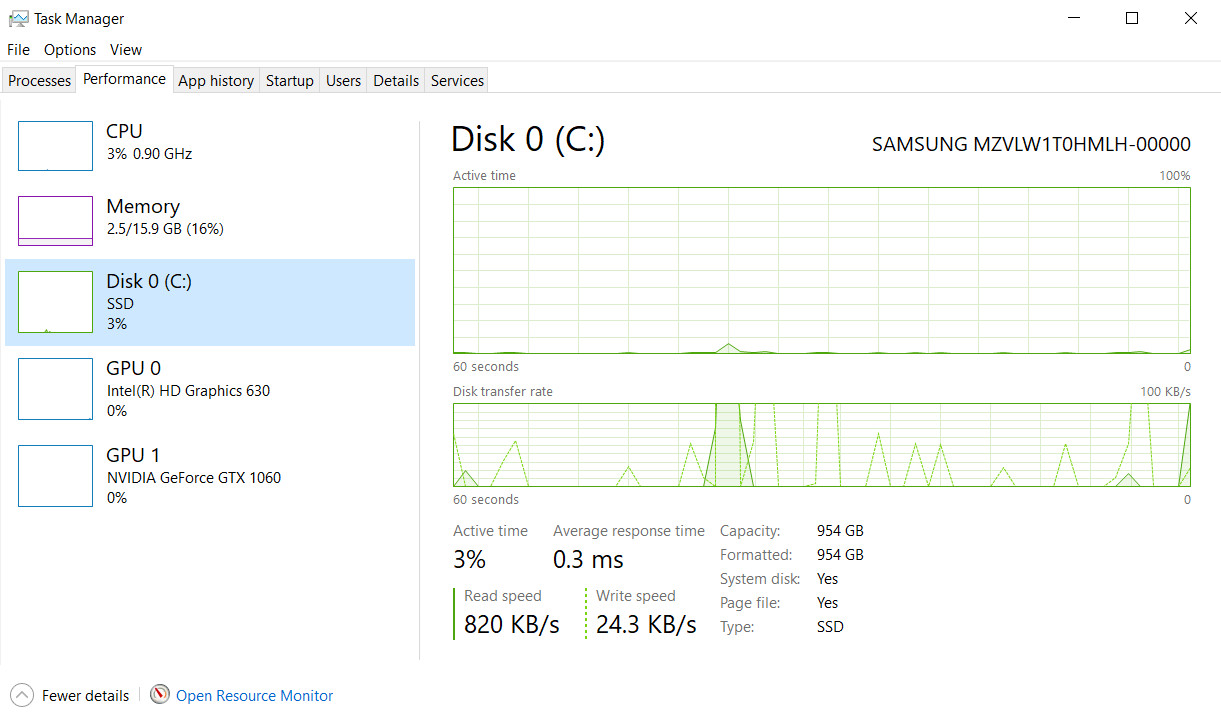Switch to the App history tab
1221x725 pixels.
click(216, 81)
